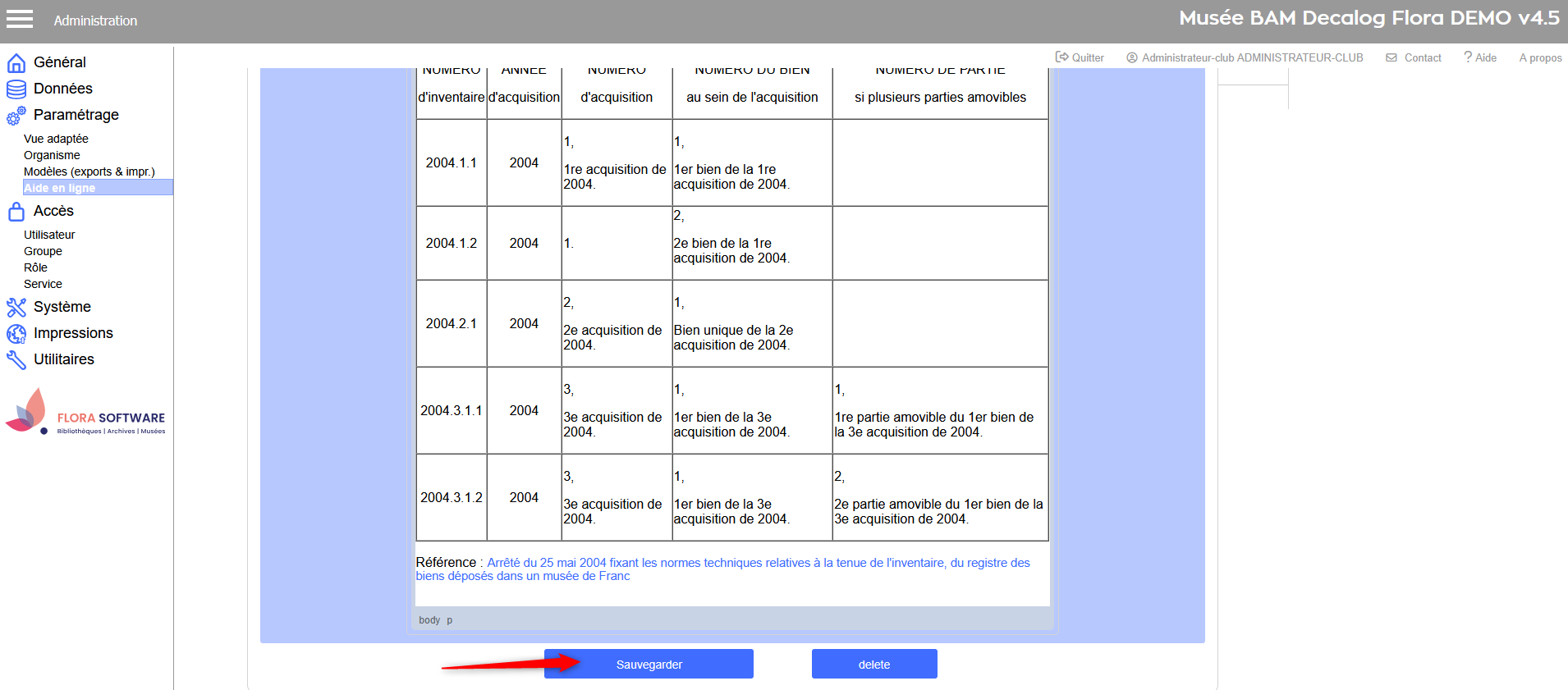This screenshot has width=1568, height=690.
Task: Open the Modèles (exports & impr.) item
Action: tap(89, 171)
